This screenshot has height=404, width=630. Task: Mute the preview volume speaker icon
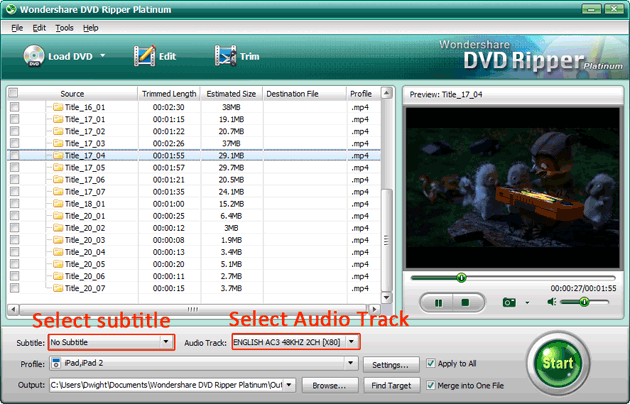coord(552,301)
